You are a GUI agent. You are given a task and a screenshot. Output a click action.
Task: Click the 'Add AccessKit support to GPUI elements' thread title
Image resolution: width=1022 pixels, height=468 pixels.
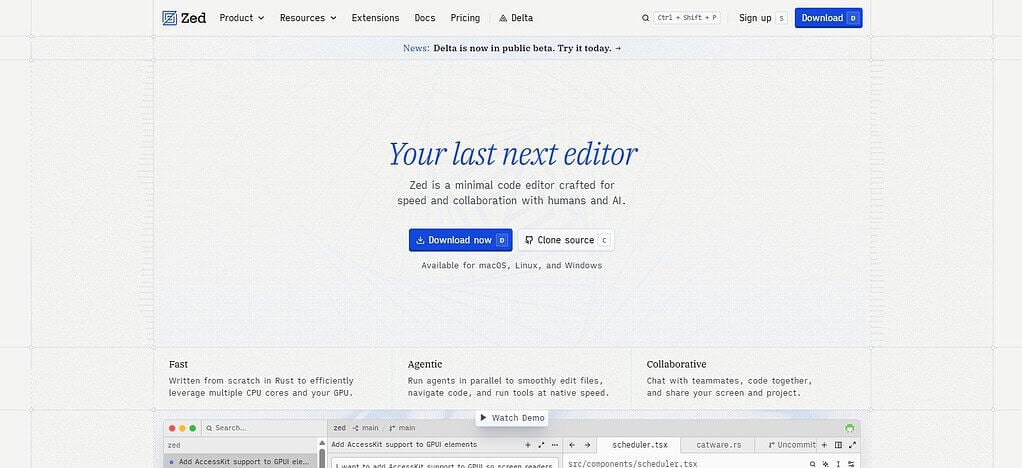pos(404,445)
